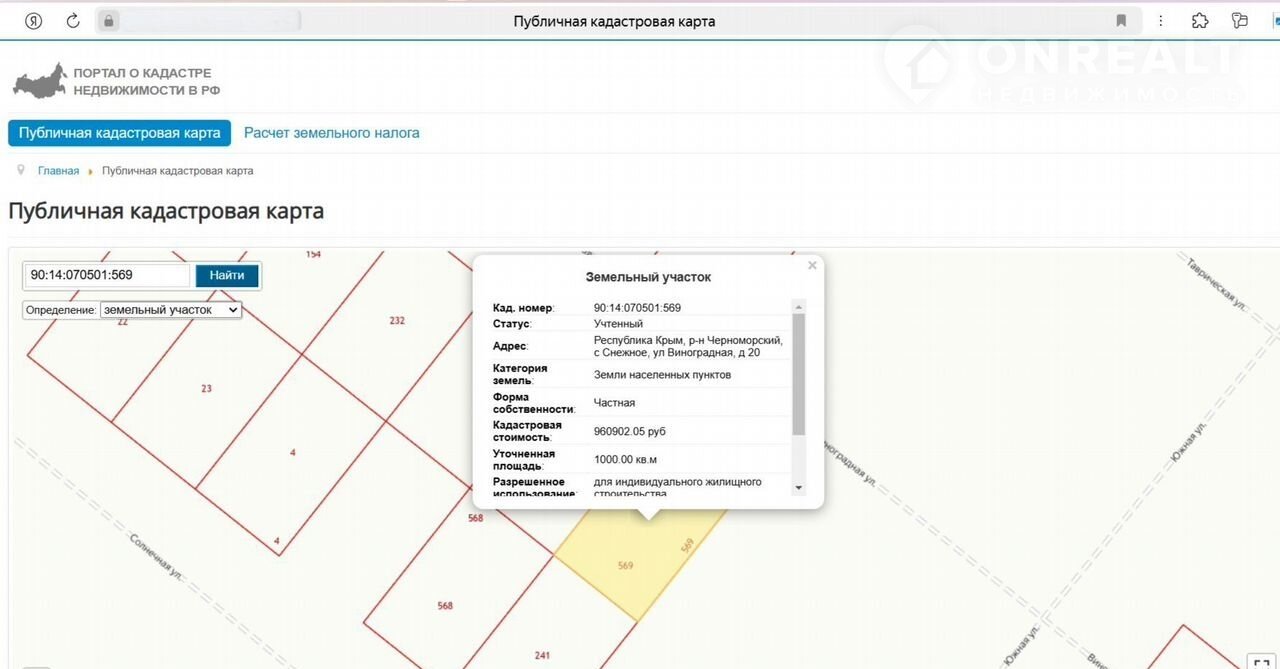Click the cadastral number search field
Viewport: 1280px width, 669px height.
[x=108, y=275]
